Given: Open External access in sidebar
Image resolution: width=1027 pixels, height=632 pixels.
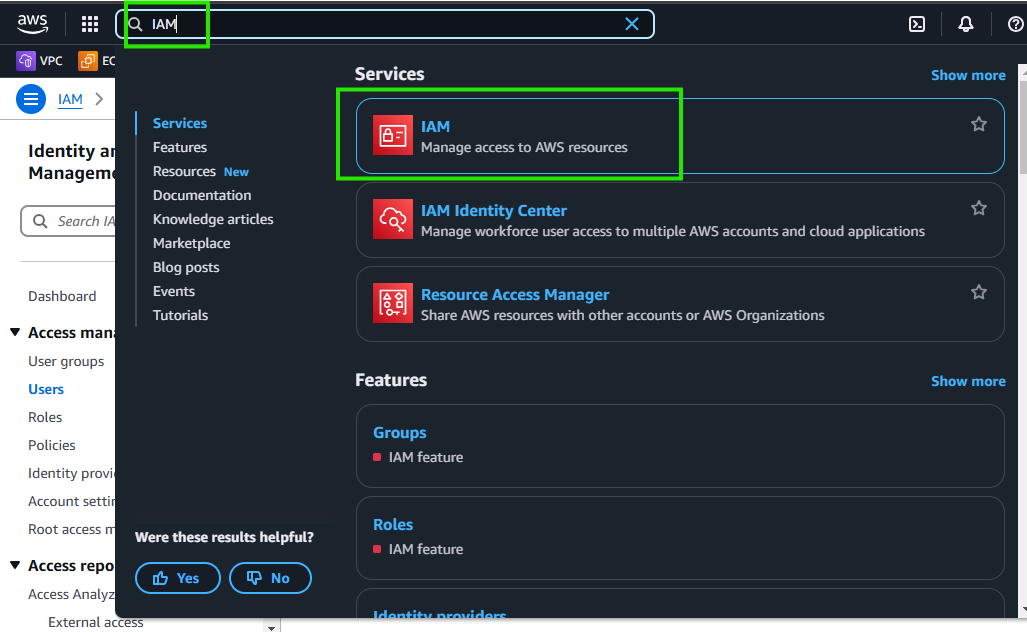Looking at the screenshot, I should 96,622.
